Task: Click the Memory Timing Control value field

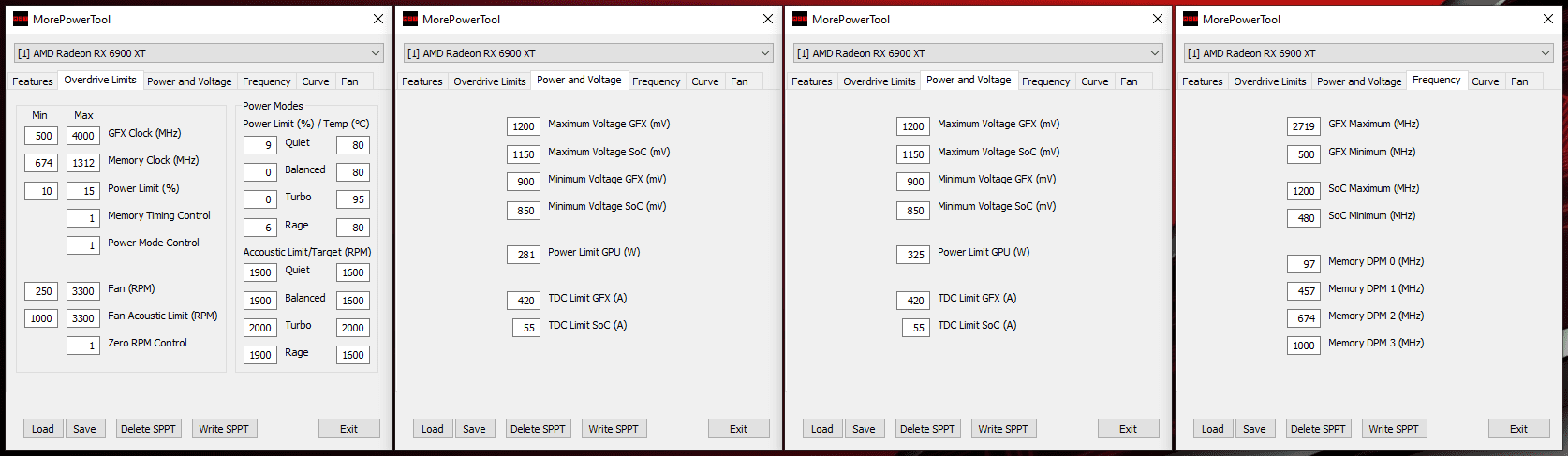Action: (x=83, y=218)
